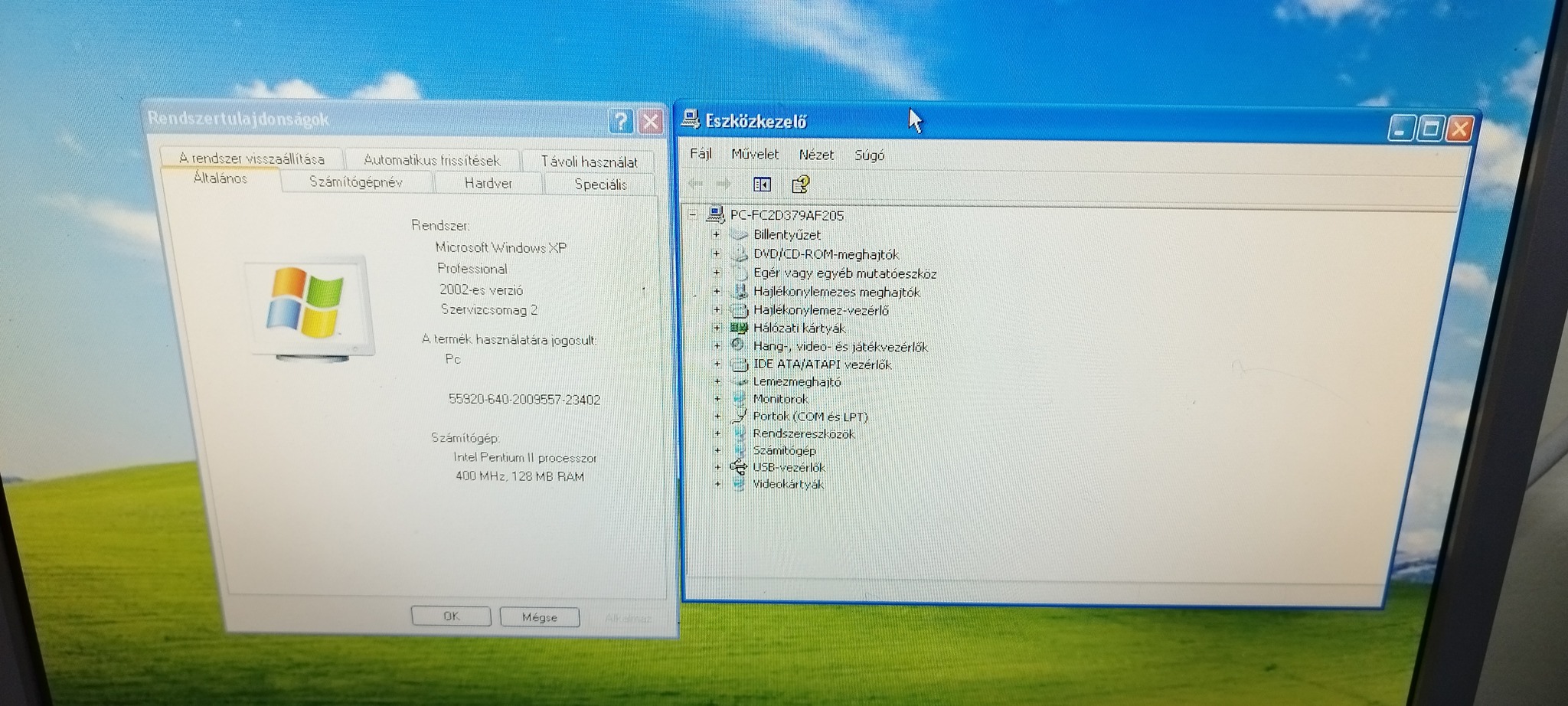This screenshot has height=706, width=1568.
Task: Click the question mark help button
Action: pos(621,120)
